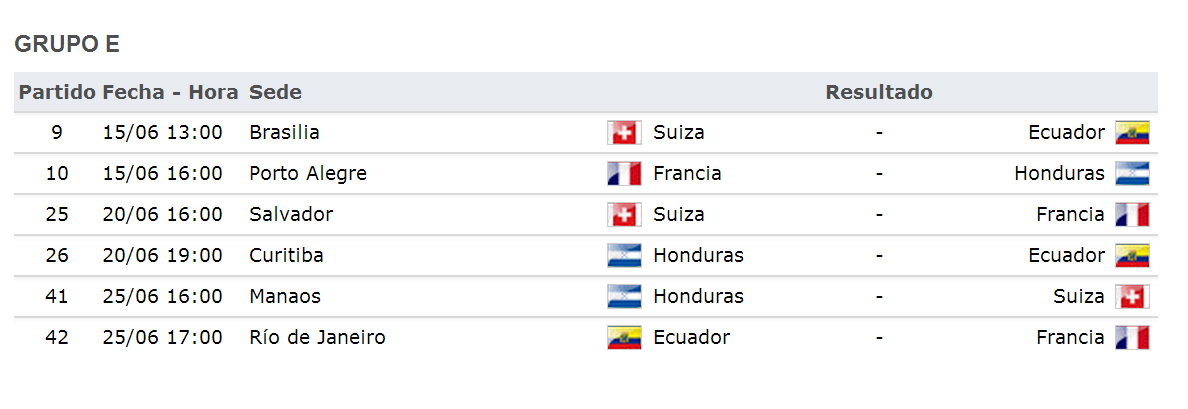Click Switzerland flag in match 9 row

tap(624, 133)
